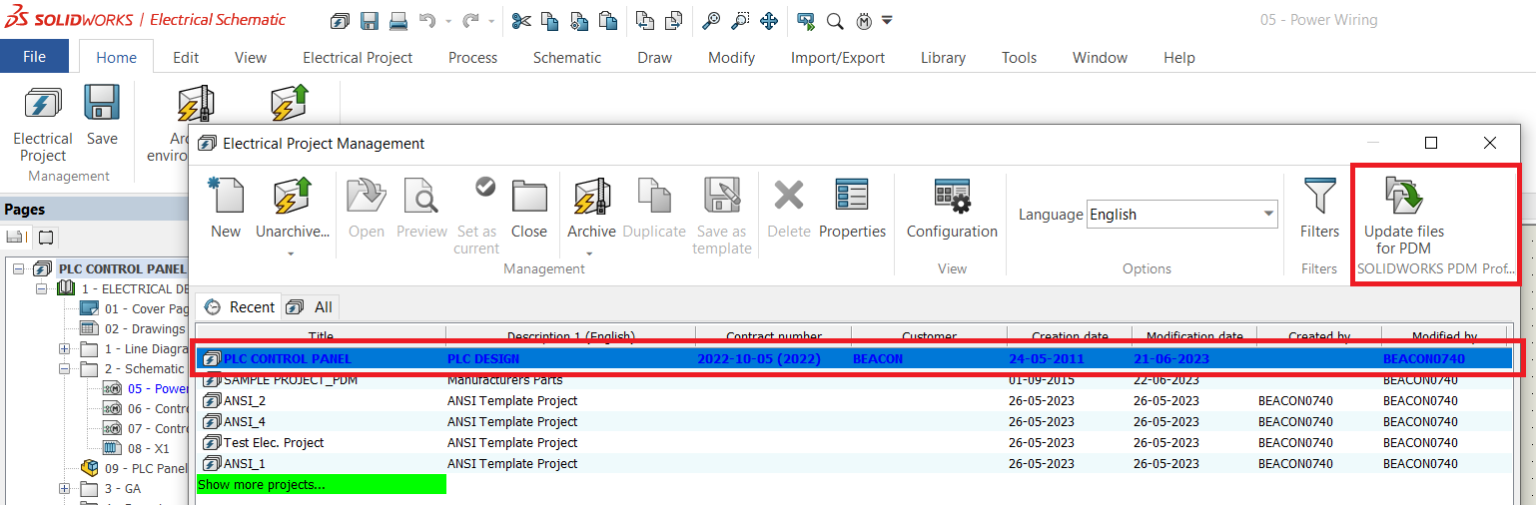Click the Redo arrow in quick access toolbar
Image resolution: width=1536 pixels, height=505 pixels.
click(472, 20)
